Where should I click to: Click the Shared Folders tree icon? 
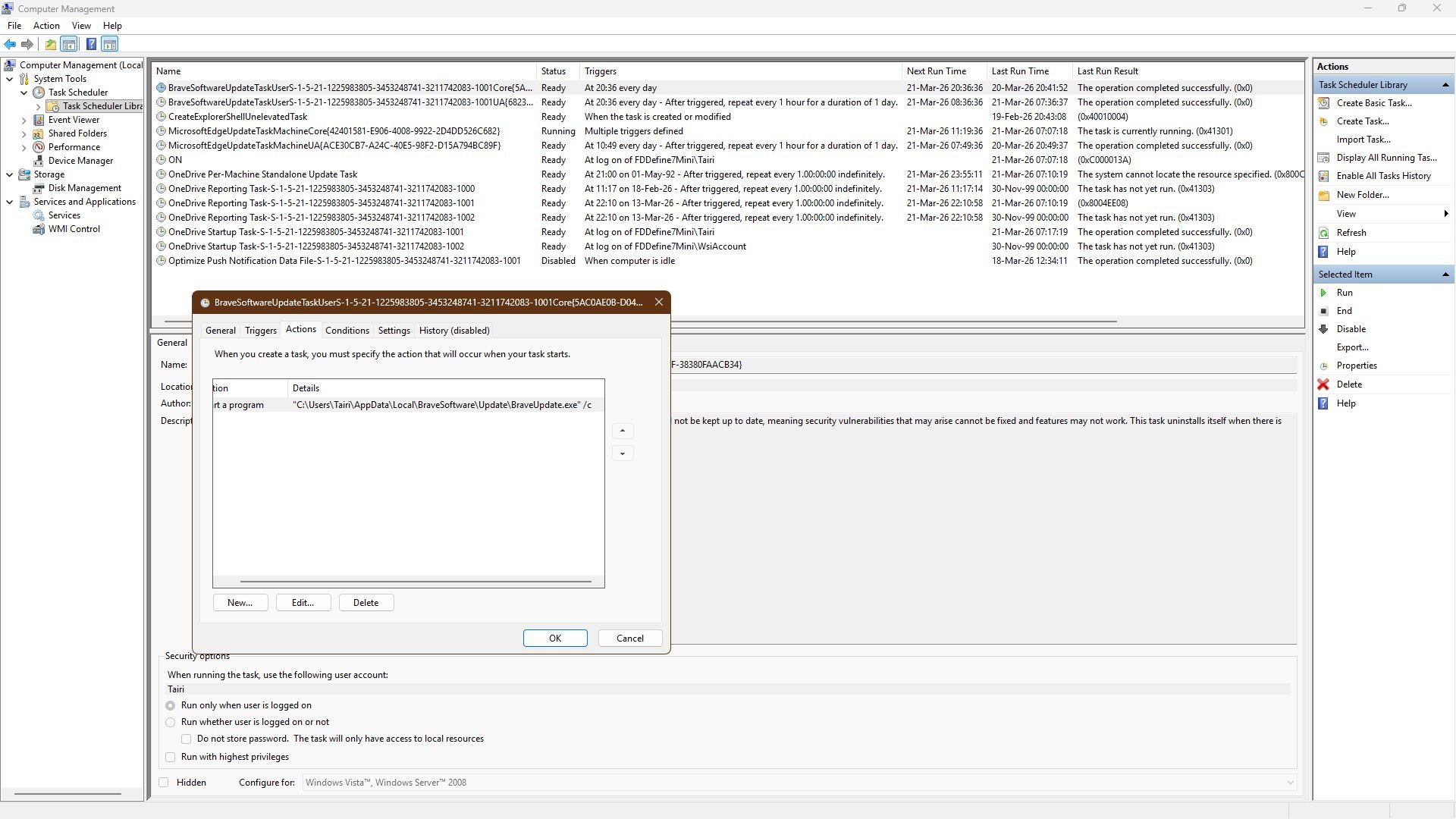[x=39, y=133]
